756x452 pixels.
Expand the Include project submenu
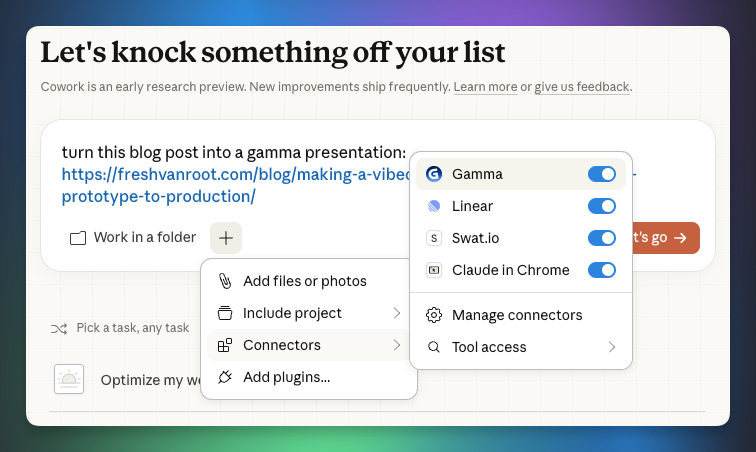tap(397, 313)
